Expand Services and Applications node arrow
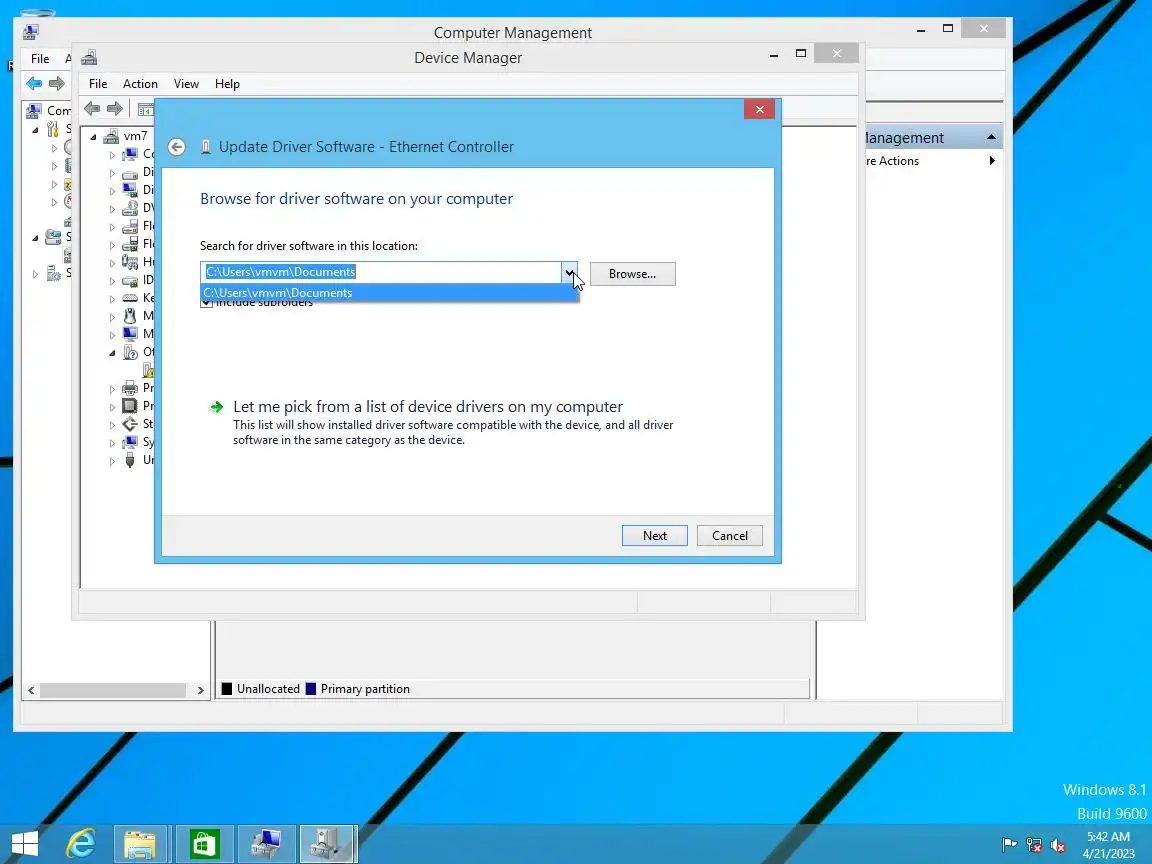This screenshot has height=864, width=1152. pos(35,275)
